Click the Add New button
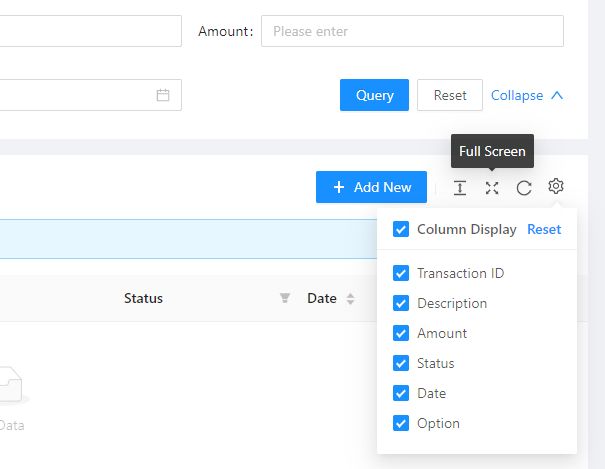Image resolution: width=605 pixels, height=469 pixels. point(371,187)
